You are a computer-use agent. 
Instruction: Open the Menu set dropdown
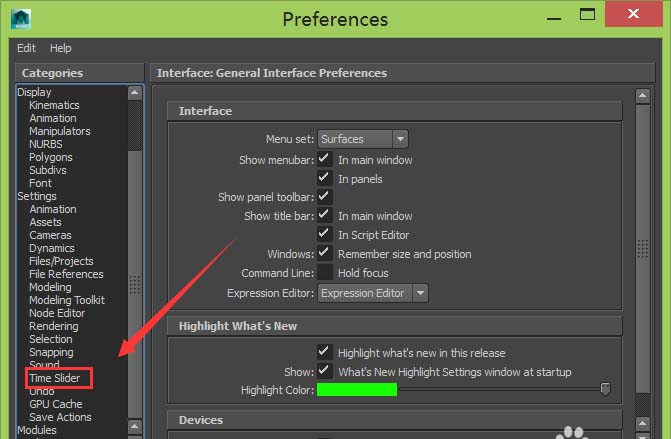click(363, 139)
